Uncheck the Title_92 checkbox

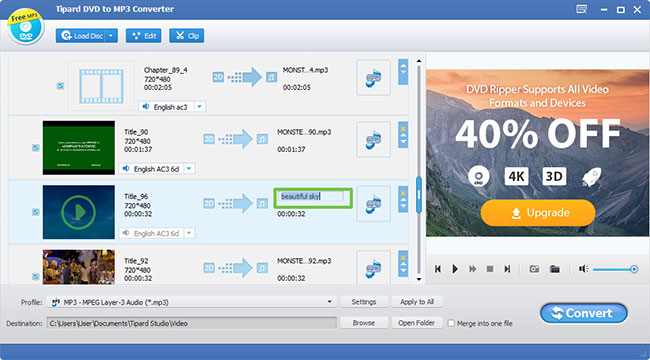click(36, 276)
